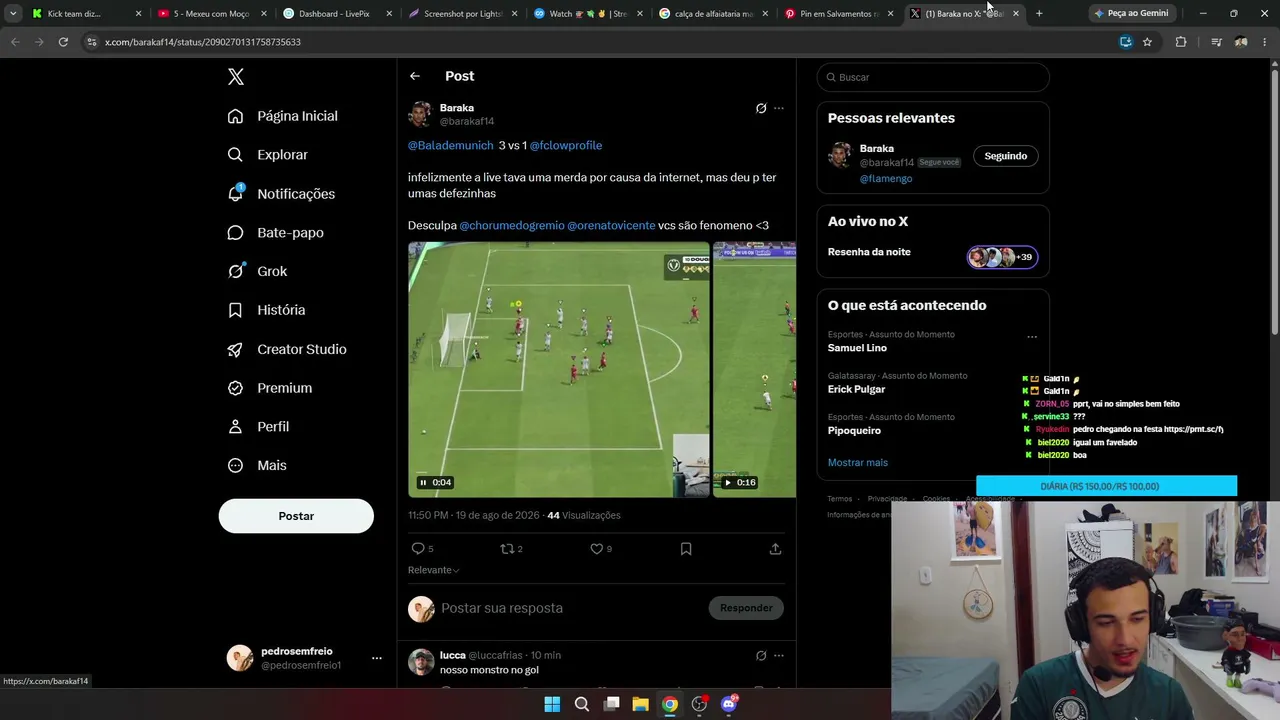This screenshot has width=1280, height=720.
Task: Click the Grok icon on Baraka's post
Action: click(x=761, y=108)
